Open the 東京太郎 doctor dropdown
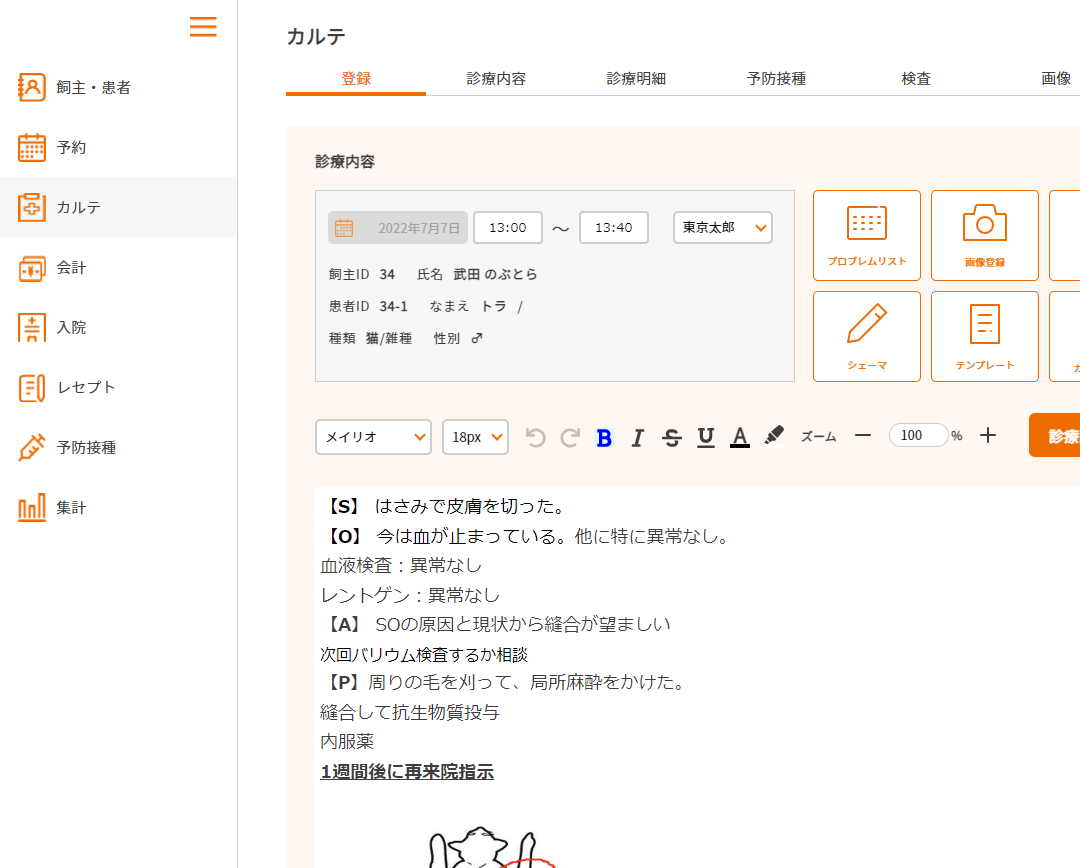This screenshot has height=868, width=1080. (723, 227)
